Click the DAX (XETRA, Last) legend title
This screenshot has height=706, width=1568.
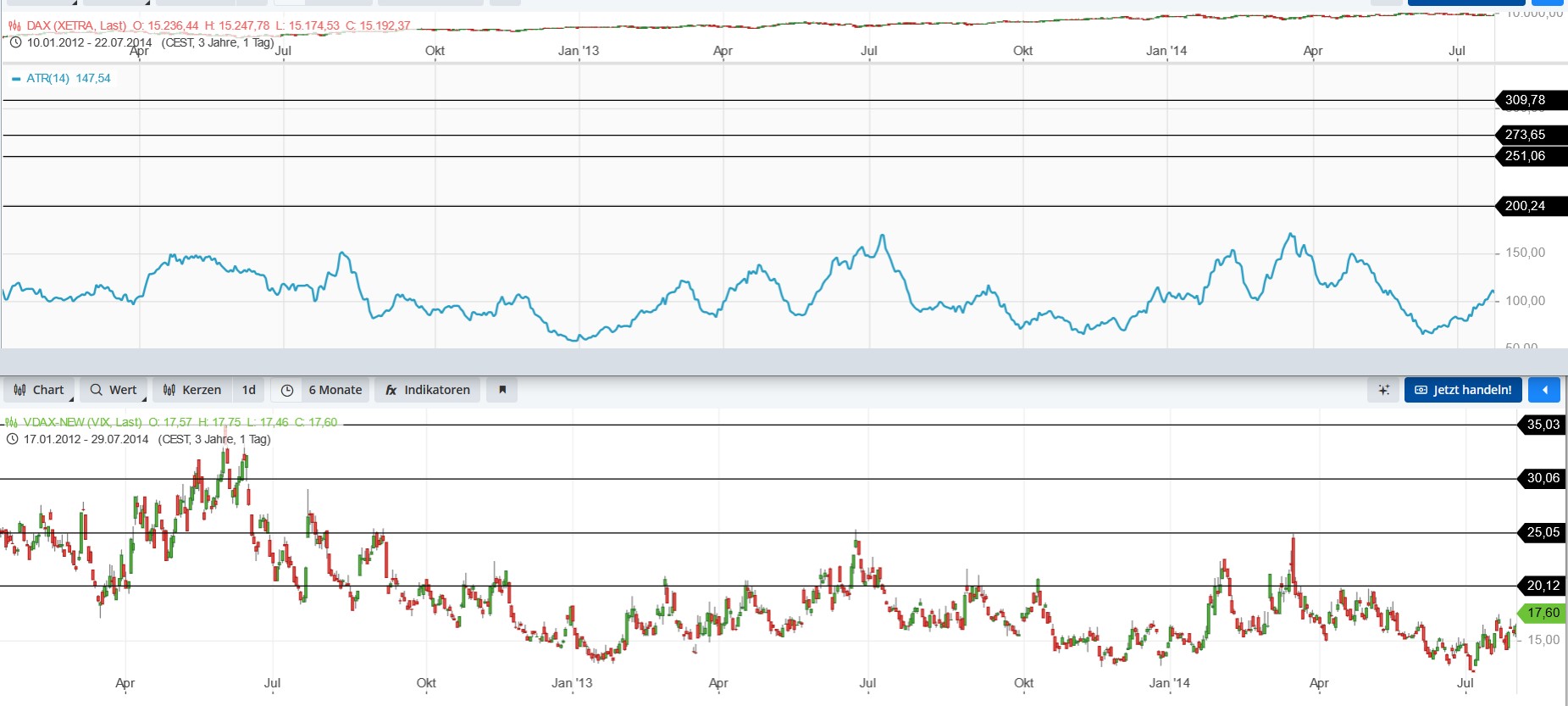click(x=76, y=25)
